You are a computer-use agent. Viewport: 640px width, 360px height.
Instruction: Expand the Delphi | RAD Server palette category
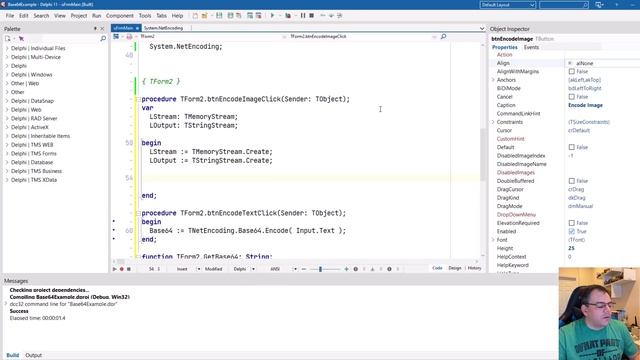(7, 118)
